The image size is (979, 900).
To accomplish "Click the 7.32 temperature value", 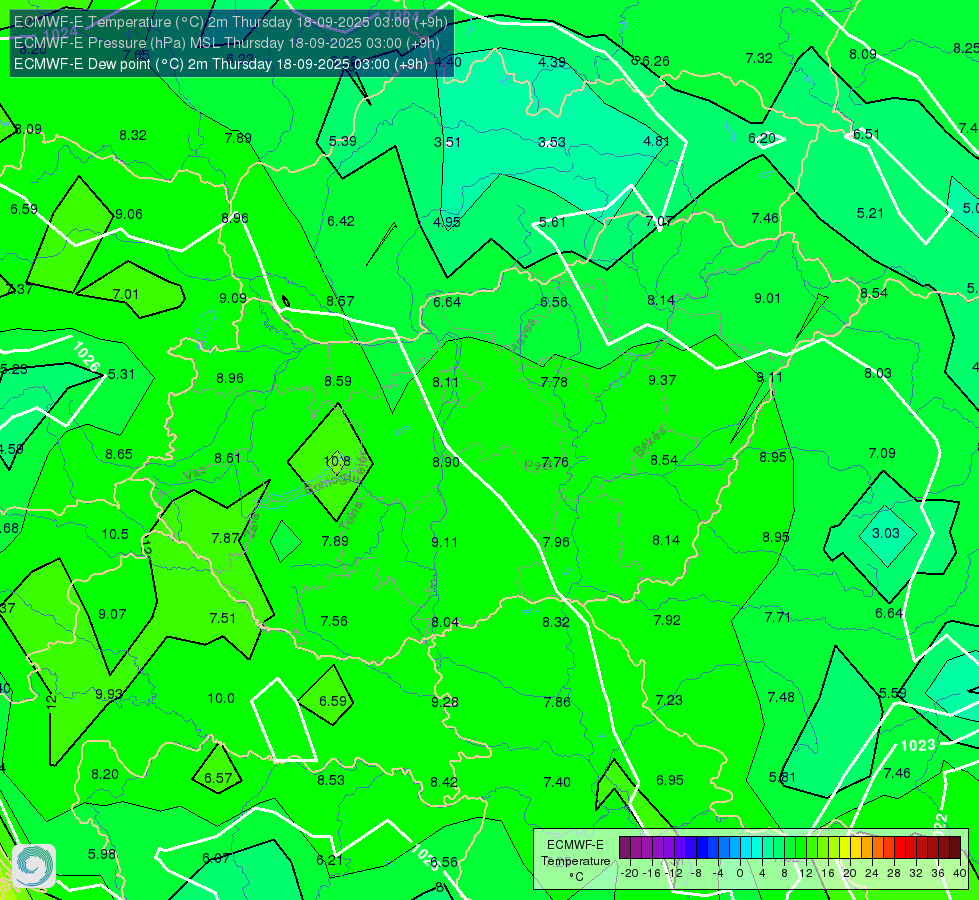I will 759,58.
